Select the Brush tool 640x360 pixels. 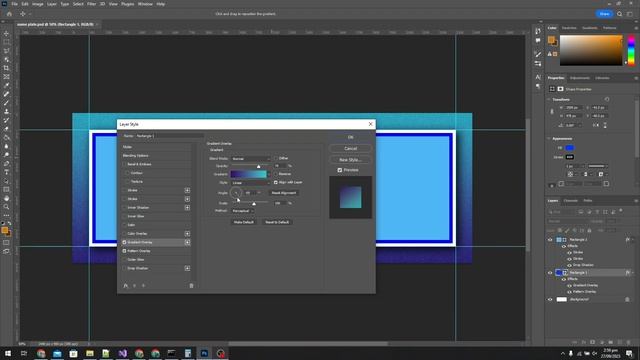[x=6, y=103]
